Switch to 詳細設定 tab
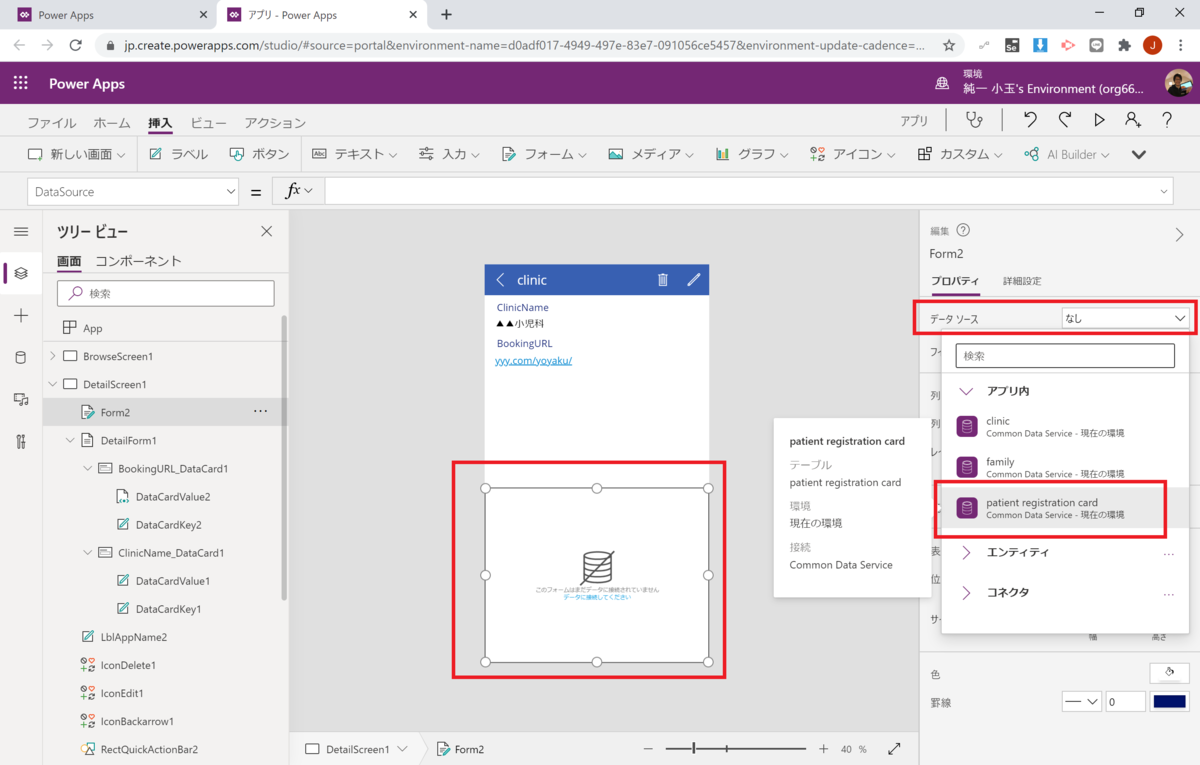 tap(1022, 281)
